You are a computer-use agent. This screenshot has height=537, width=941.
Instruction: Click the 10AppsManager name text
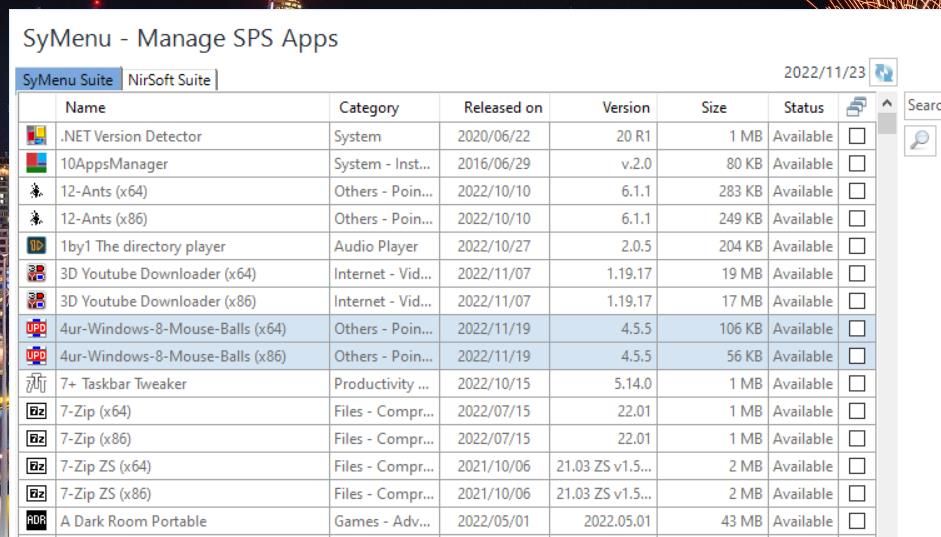click(114, 164)
